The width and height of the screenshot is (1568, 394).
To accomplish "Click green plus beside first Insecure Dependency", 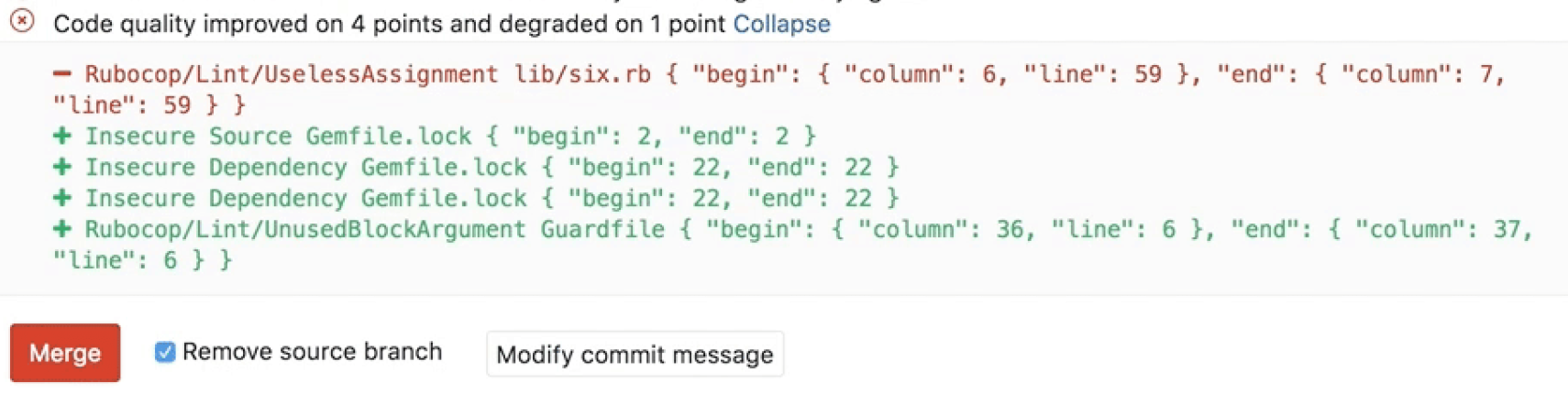I will click(62, 167).
